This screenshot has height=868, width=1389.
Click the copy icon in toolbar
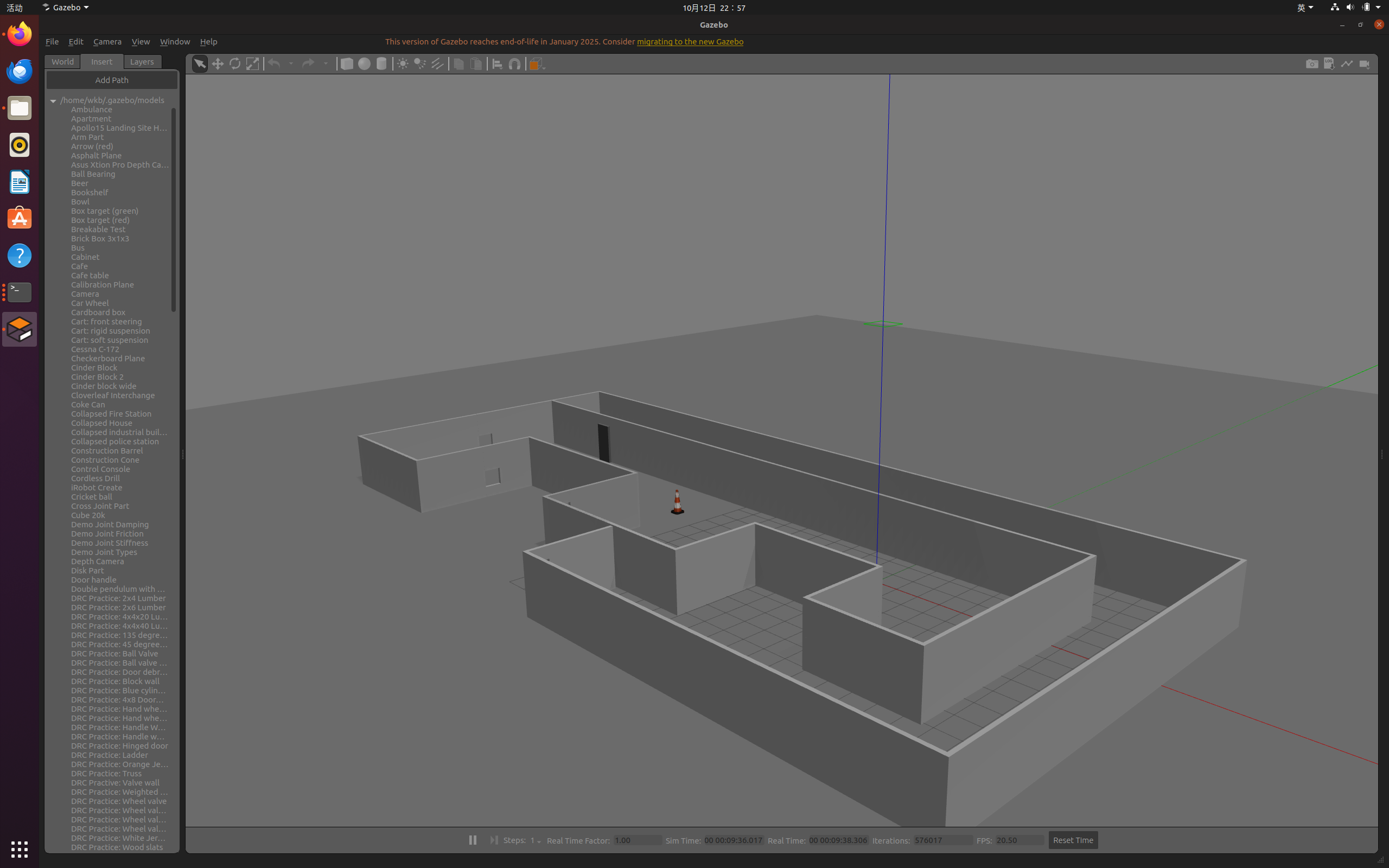458,63
